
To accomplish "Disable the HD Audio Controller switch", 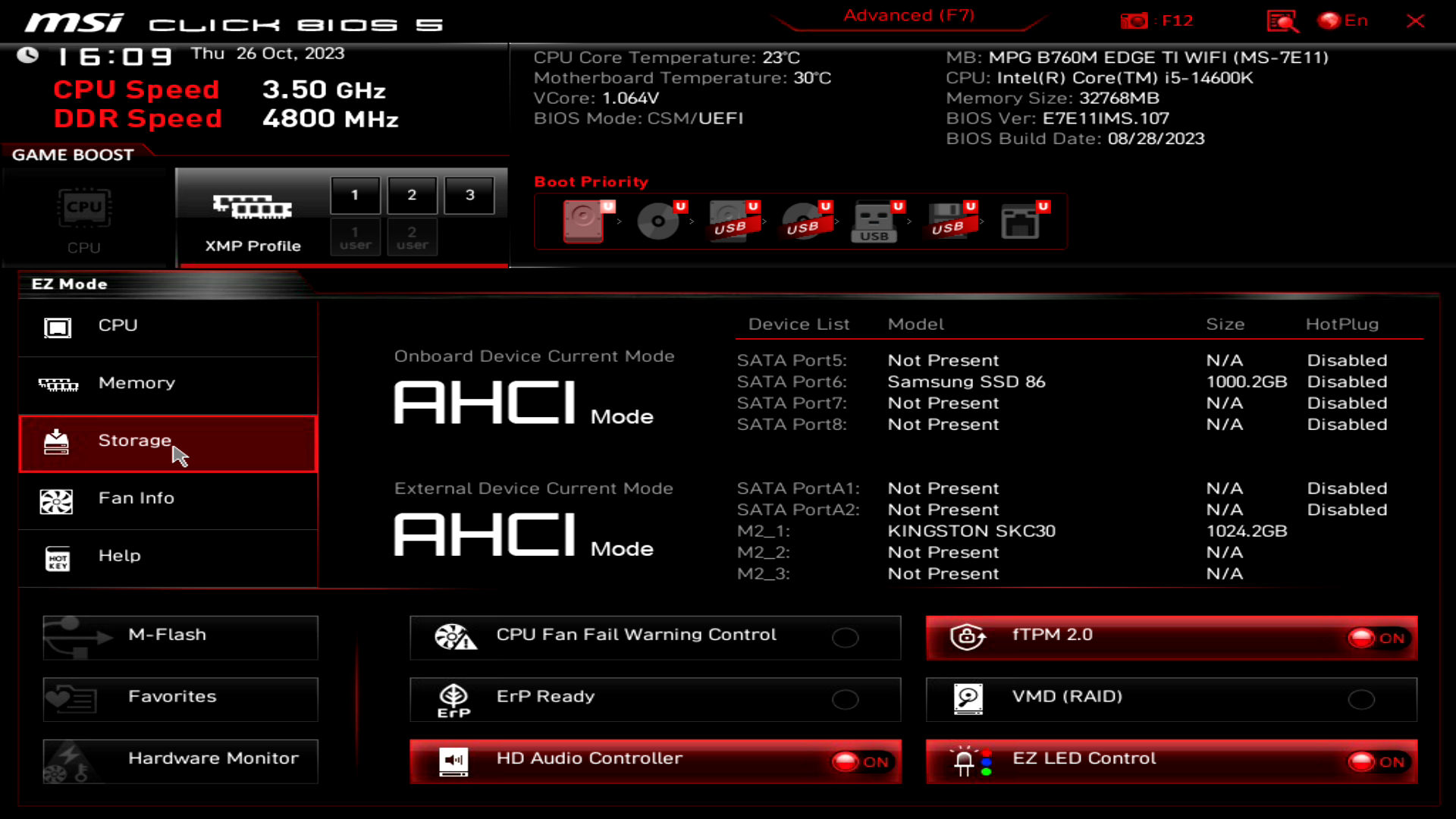I will (x=861, y=761).
